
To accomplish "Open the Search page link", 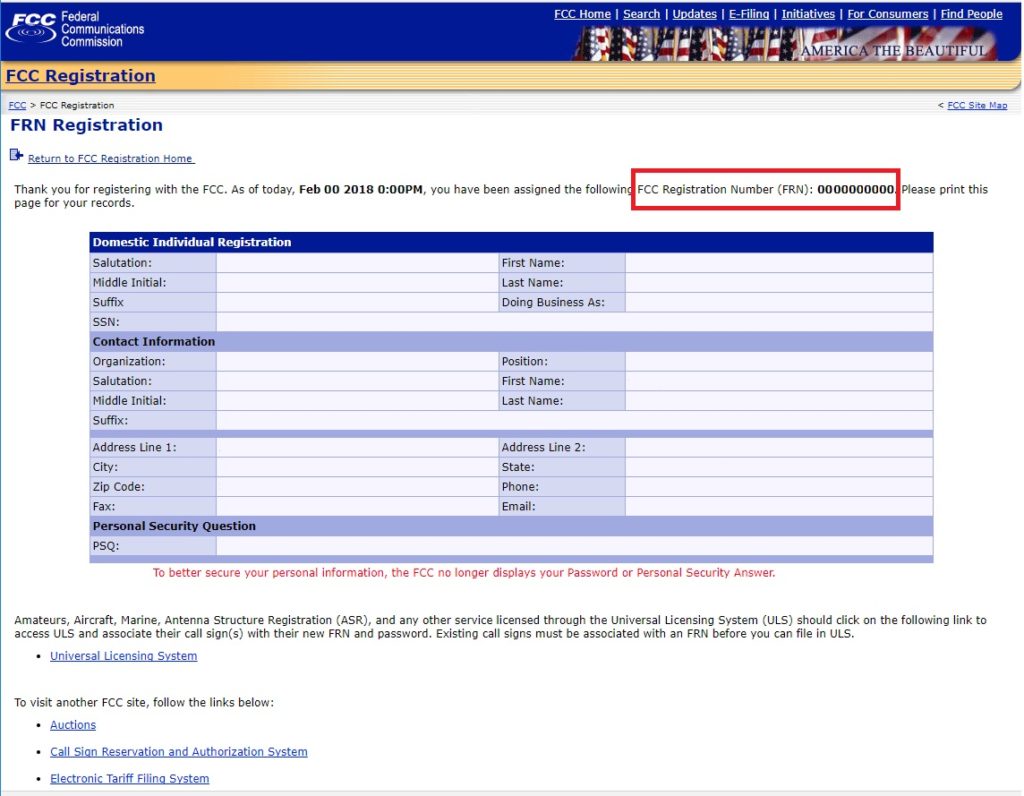I will coord(641,14).
